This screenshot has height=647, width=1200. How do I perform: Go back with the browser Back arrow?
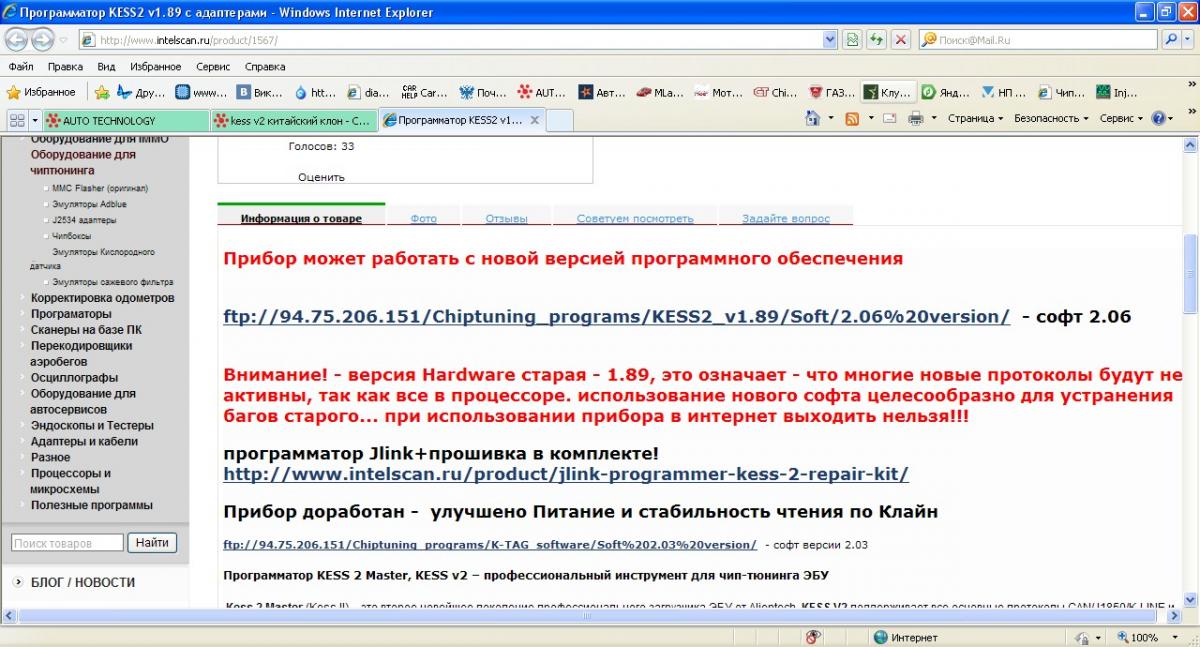point(16,40)
